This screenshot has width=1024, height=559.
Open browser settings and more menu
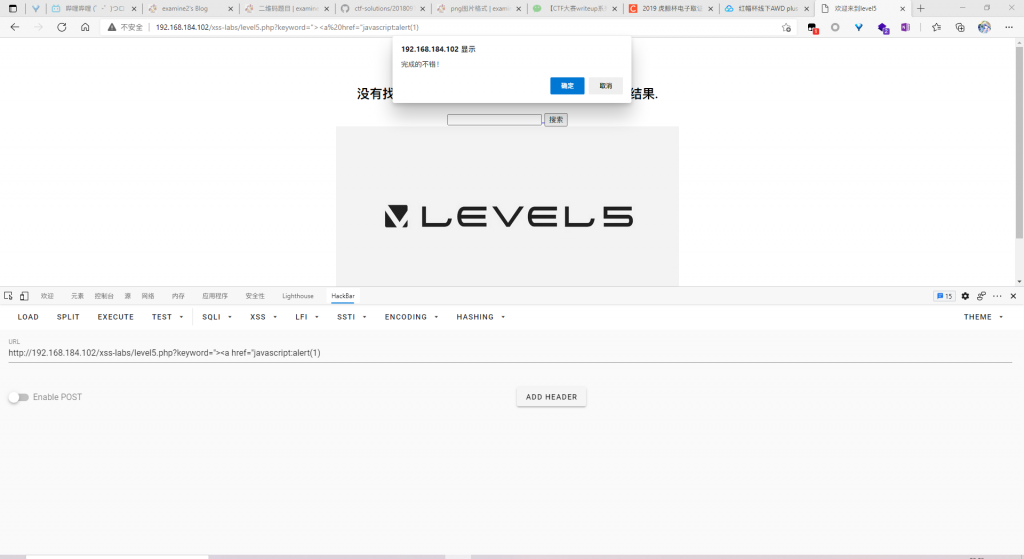(x=1009, y=27)
